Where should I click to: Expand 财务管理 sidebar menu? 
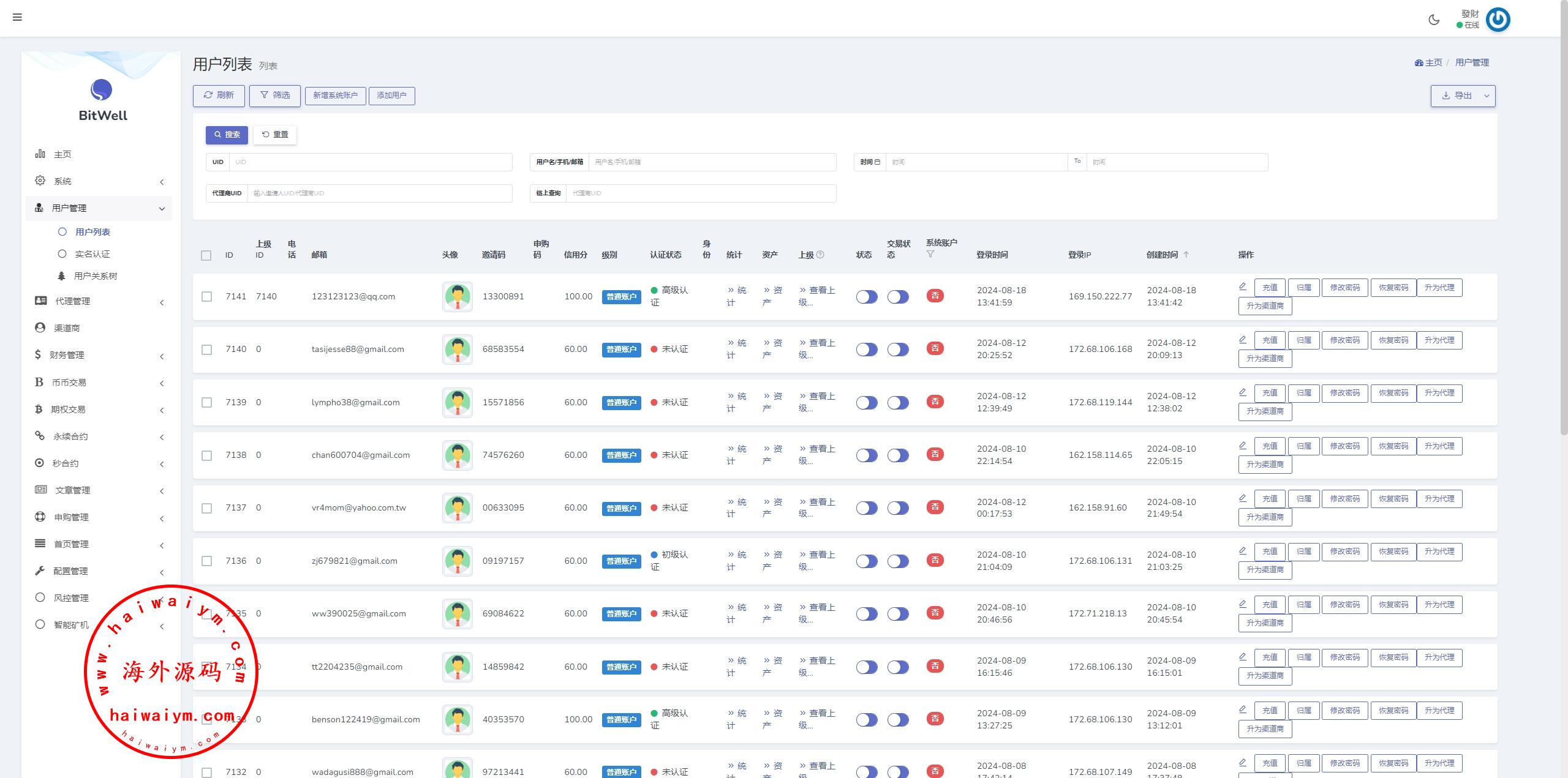coord(67,355)
